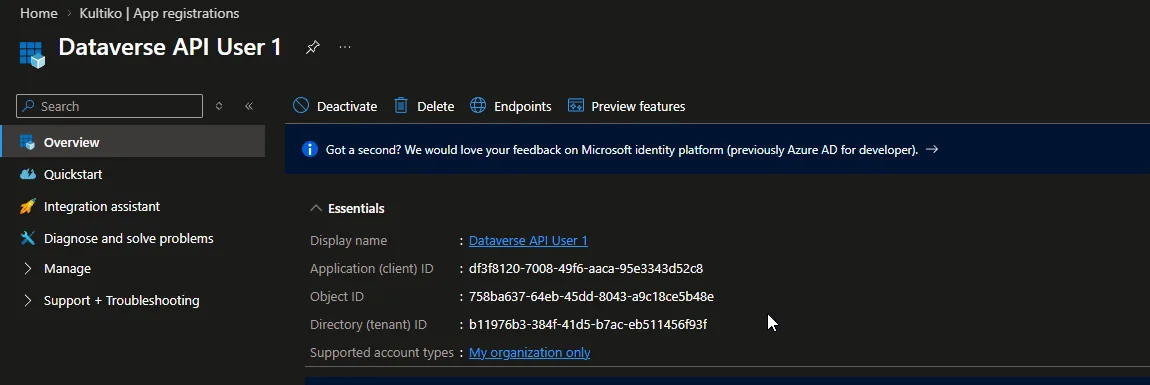Click the Object ID value 758ba637
Image resolution: width=1150 pixels, height=385 pixels.
tap(591, 296)
